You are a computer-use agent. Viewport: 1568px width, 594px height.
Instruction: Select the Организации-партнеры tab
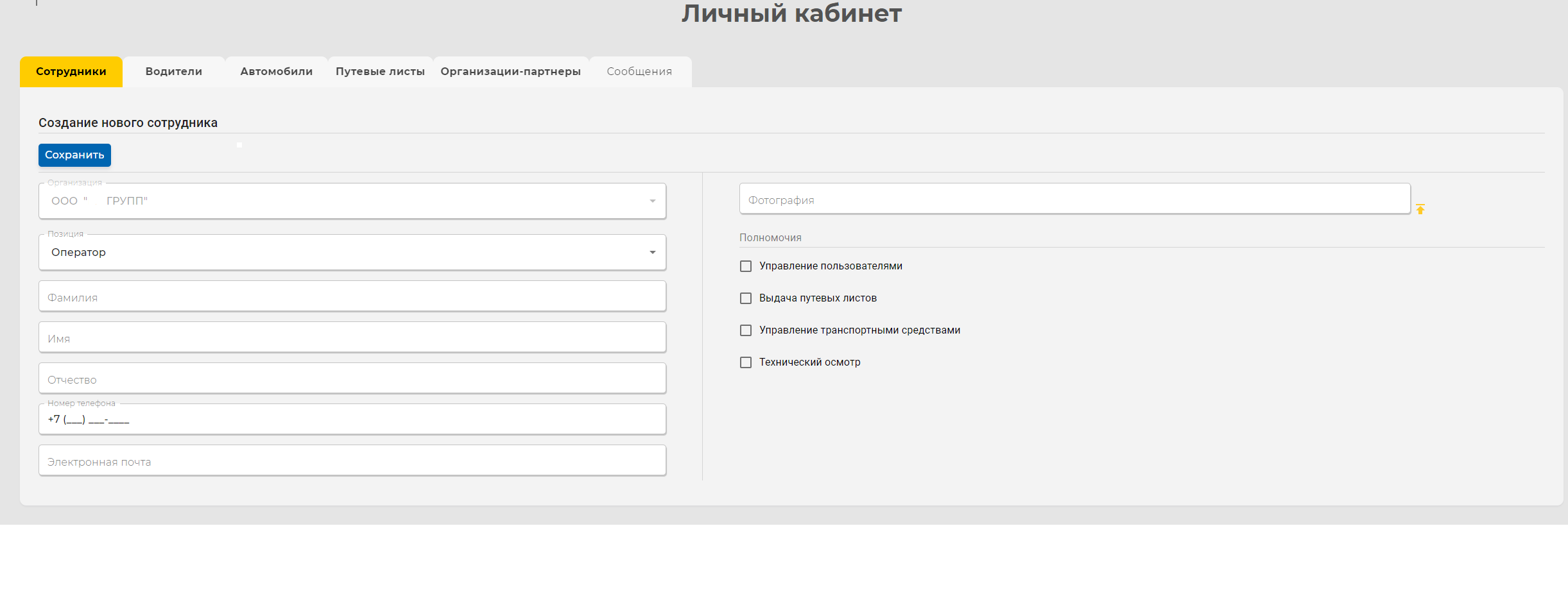(511, 71)
